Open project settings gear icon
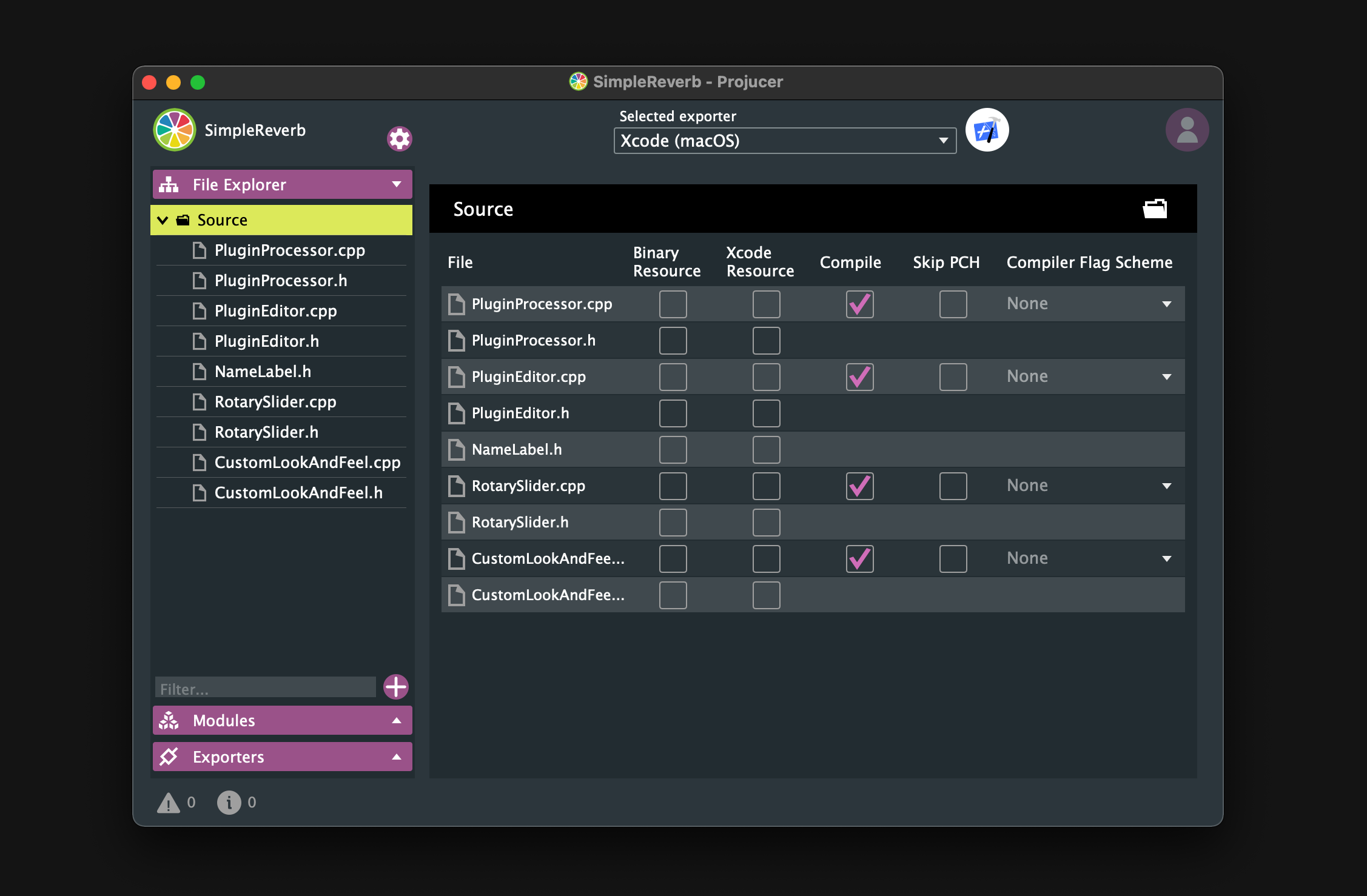The height and width of the screenshot is (896, 1367). pyautogui.click(x=399, y=139)
